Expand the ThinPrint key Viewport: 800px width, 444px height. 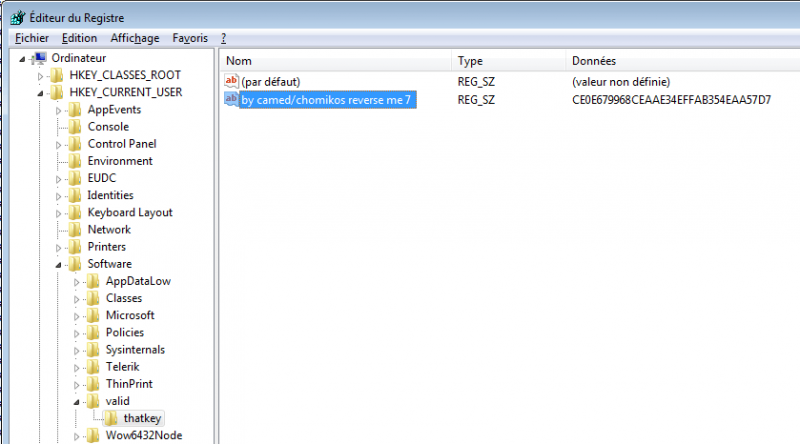coord(77,385)
